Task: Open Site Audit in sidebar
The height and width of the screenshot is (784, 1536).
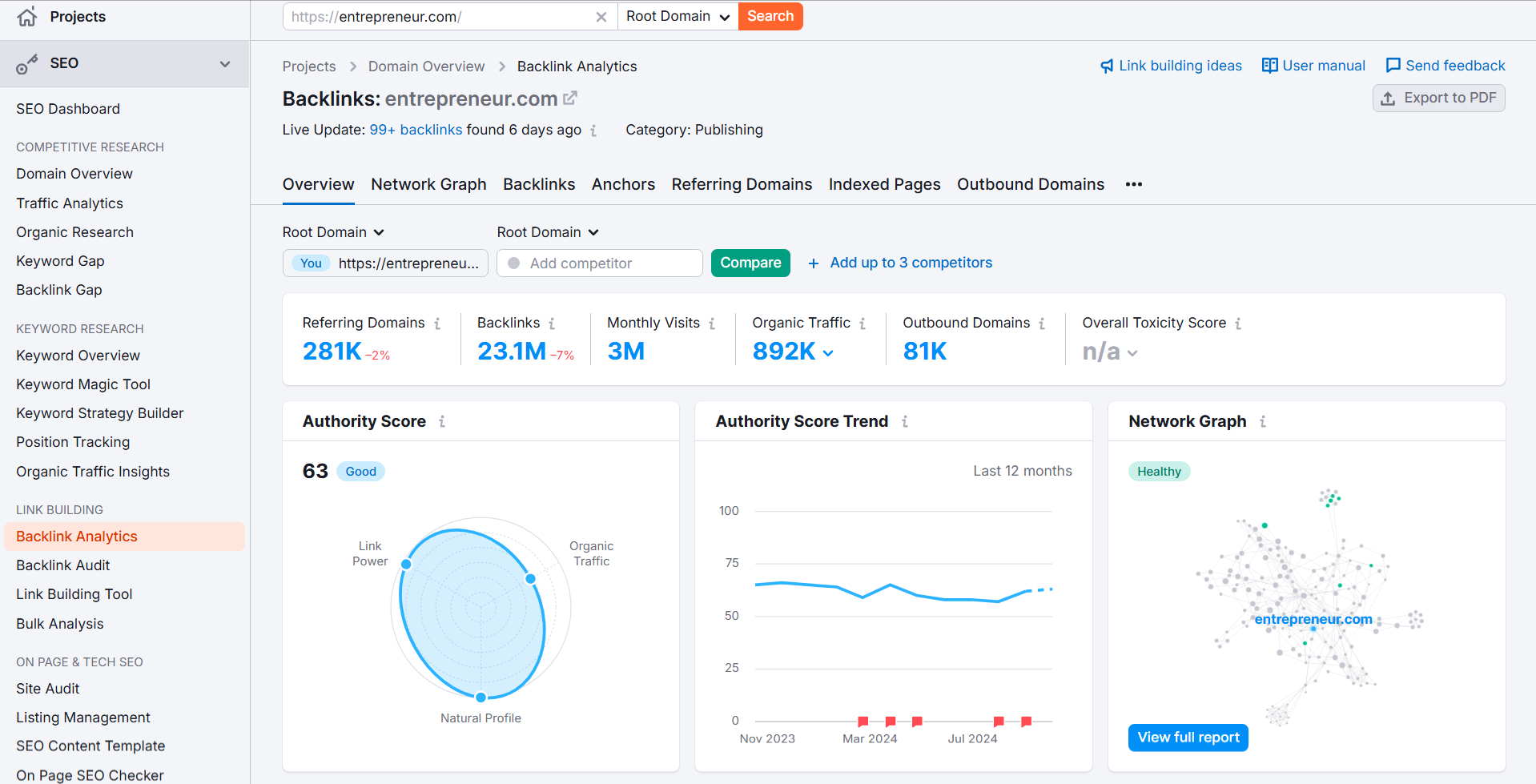Action: (48, 689)
